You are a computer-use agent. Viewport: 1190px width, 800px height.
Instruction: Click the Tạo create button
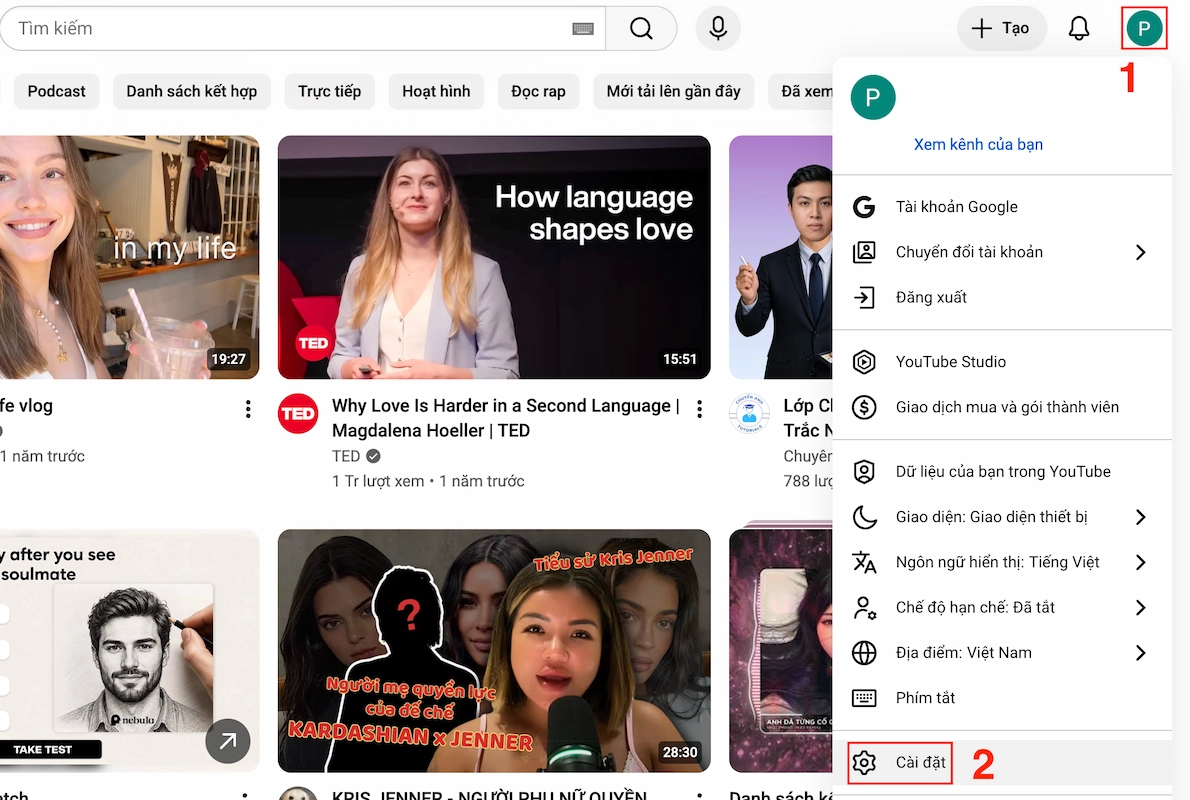1002,29
